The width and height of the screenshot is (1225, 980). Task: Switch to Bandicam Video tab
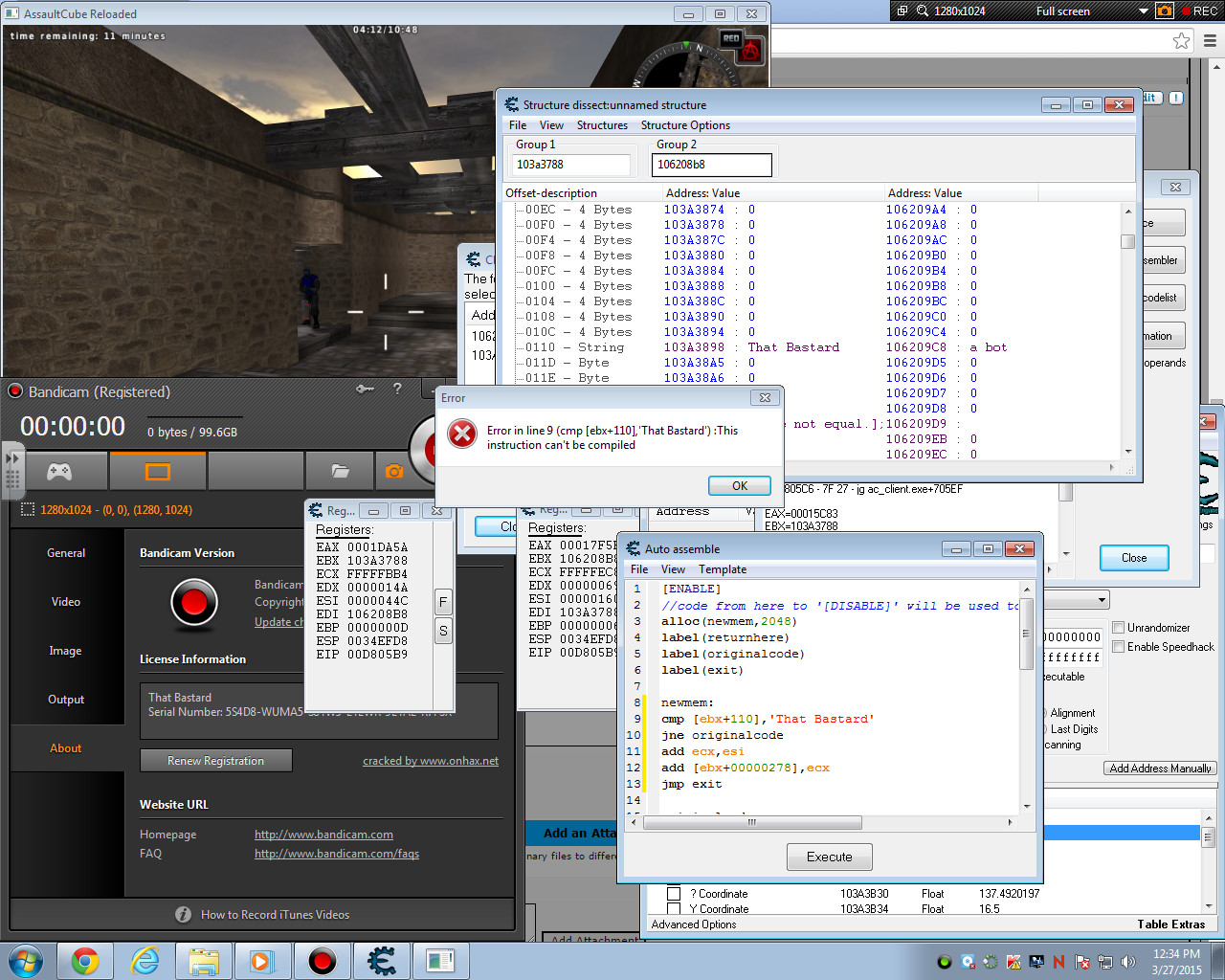[66, 602]
